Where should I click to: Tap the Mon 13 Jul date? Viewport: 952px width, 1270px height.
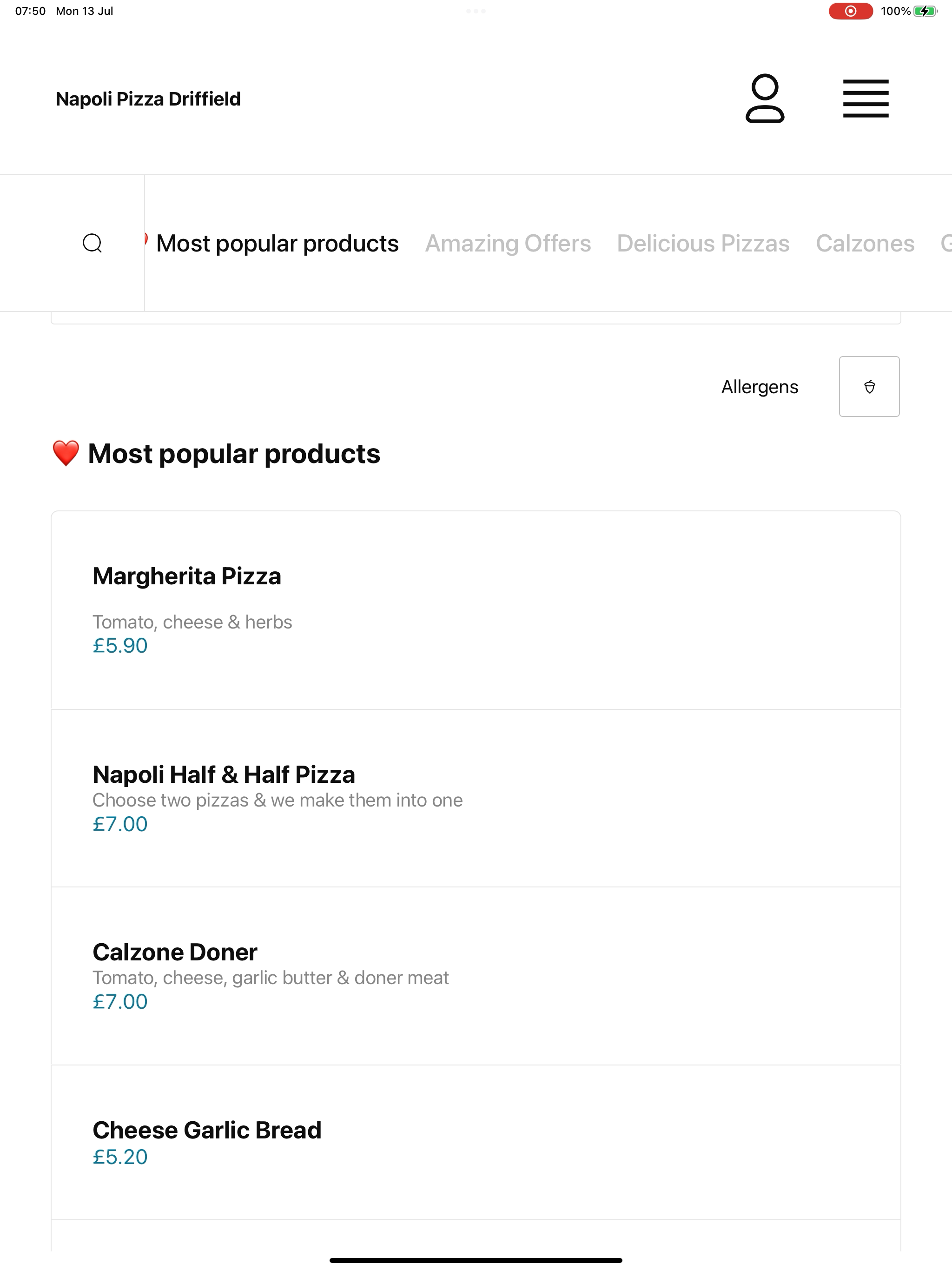(85, 11)
